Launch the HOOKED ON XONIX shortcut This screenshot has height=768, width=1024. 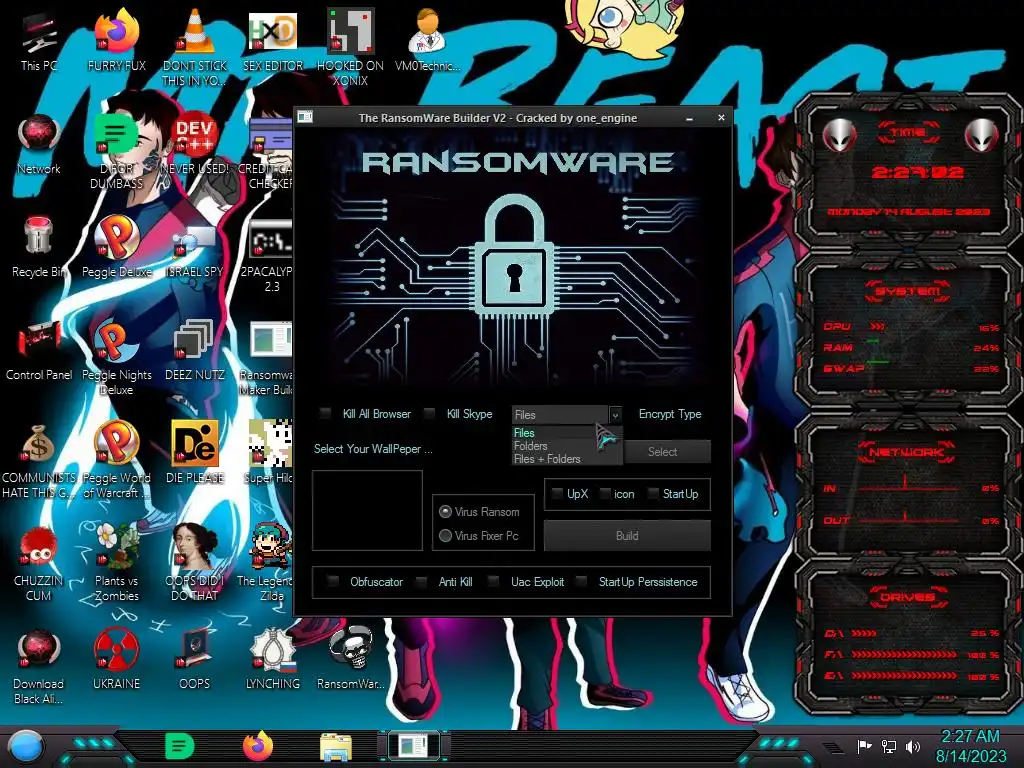pyautogui.click(x=350, y=47)
